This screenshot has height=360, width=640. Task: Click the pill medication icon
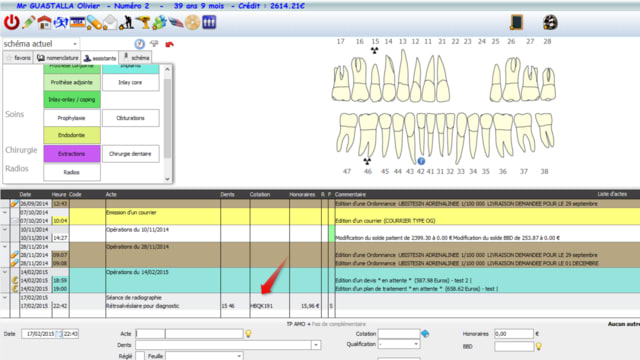(x=94, y=22)
